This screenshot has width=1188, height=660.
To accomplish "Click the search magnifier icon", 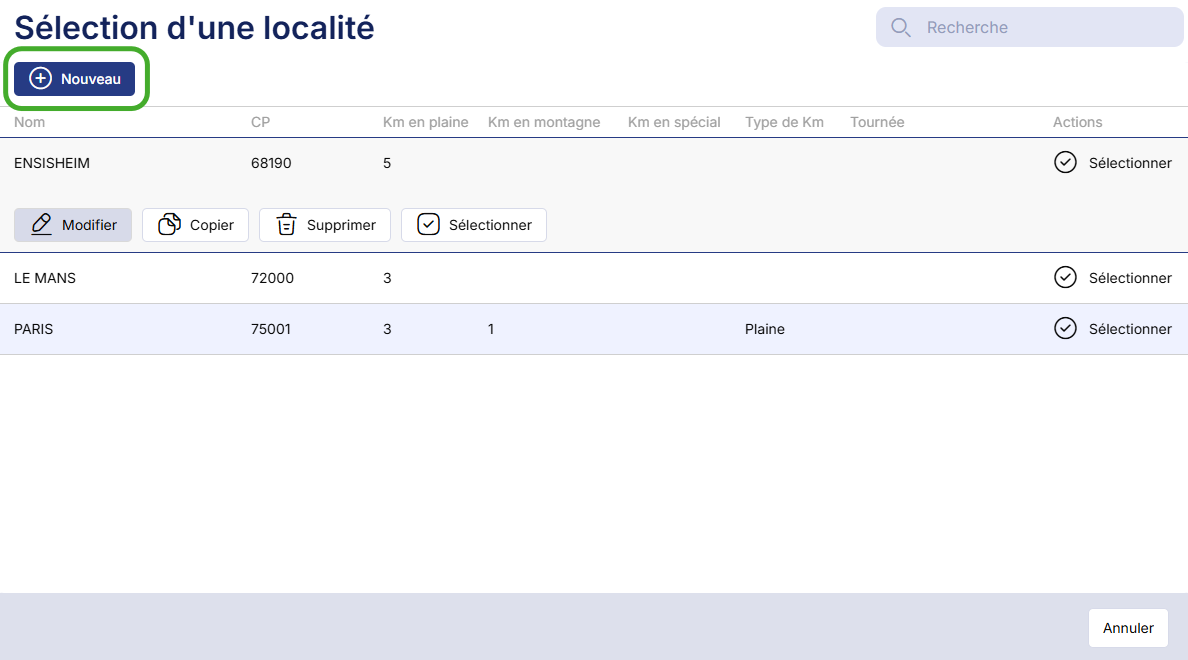I will coord(900,28).
